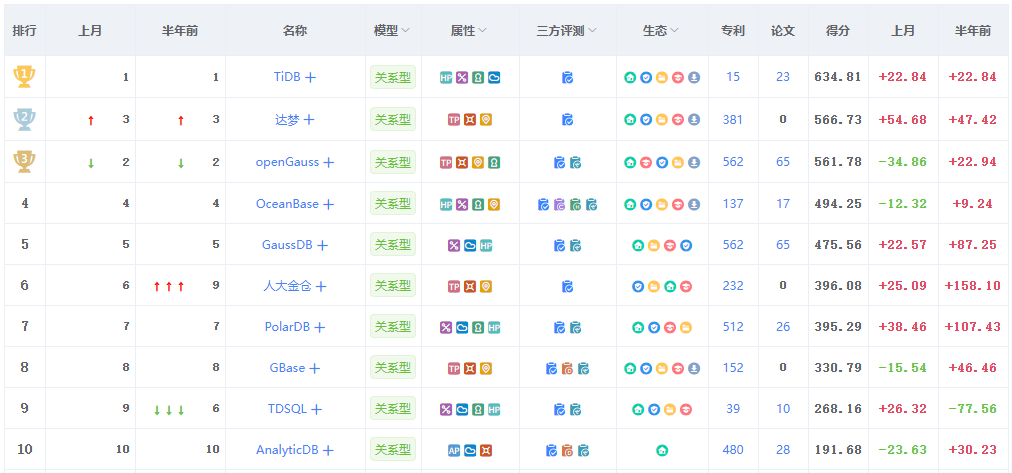Click the evaluation clipboard icon in TiDB row
This screenshot has width=1012, height=473.
567,77
